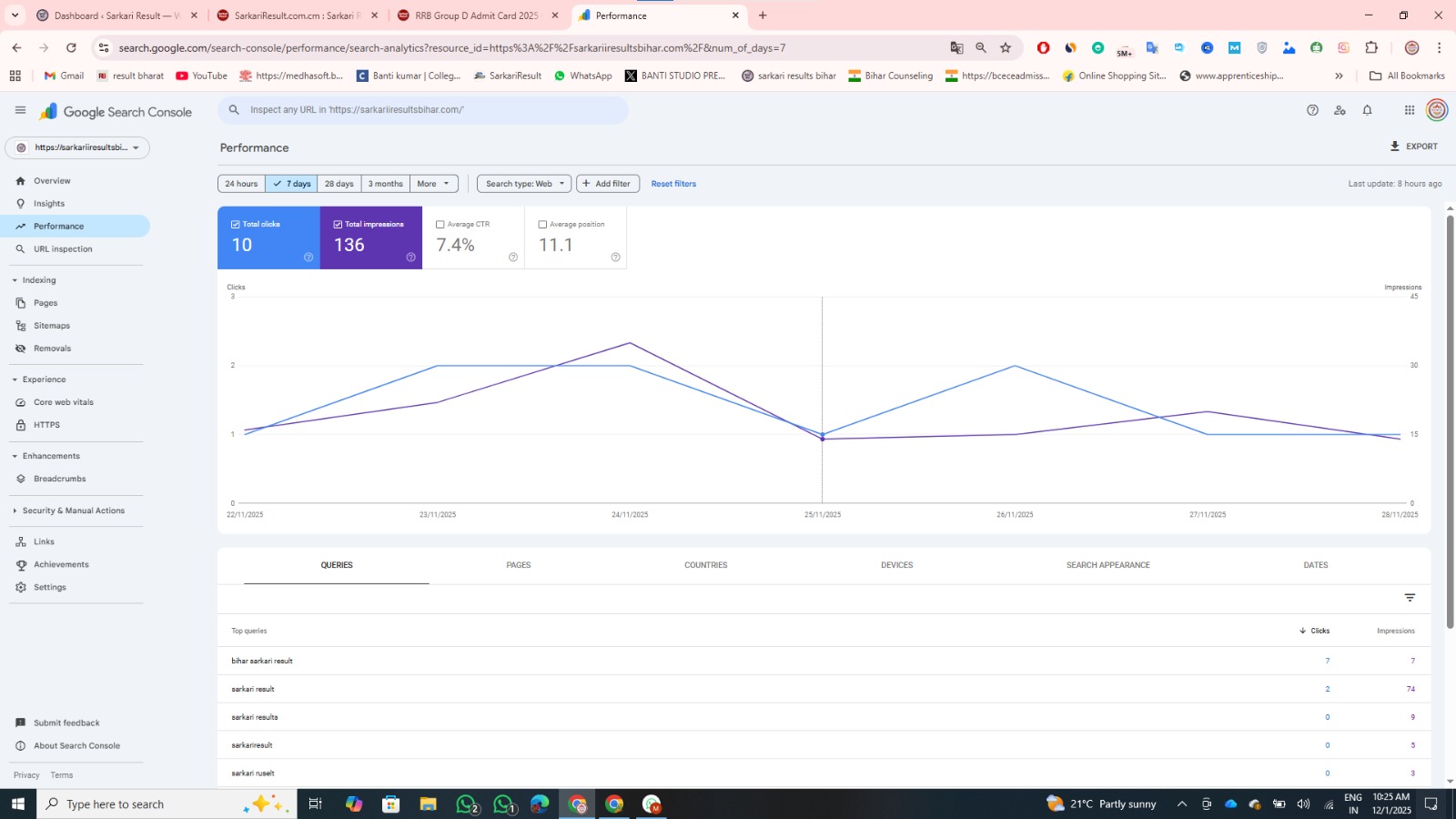Click the filter rows icon above the table
This screenshot has height=819, width=1456.
[x=1410, y=598]
